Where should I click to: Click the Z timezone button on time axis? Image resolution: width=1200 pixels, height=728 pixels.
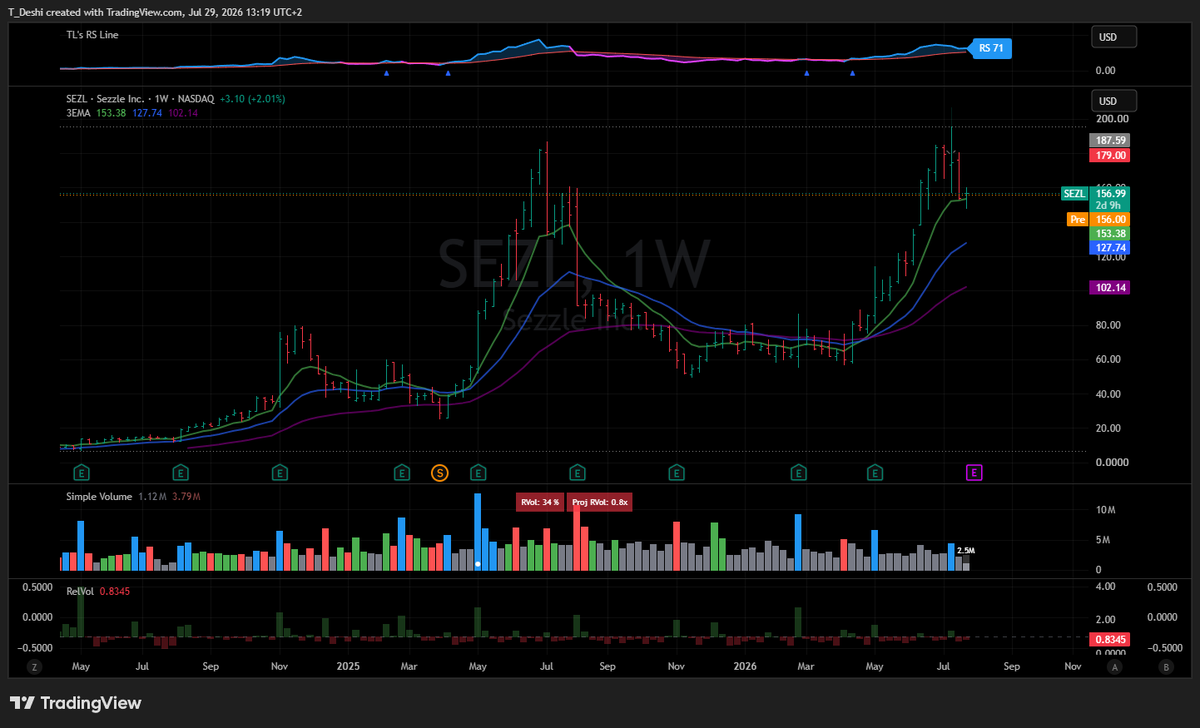pyautogui.click(x=33, y=666)
